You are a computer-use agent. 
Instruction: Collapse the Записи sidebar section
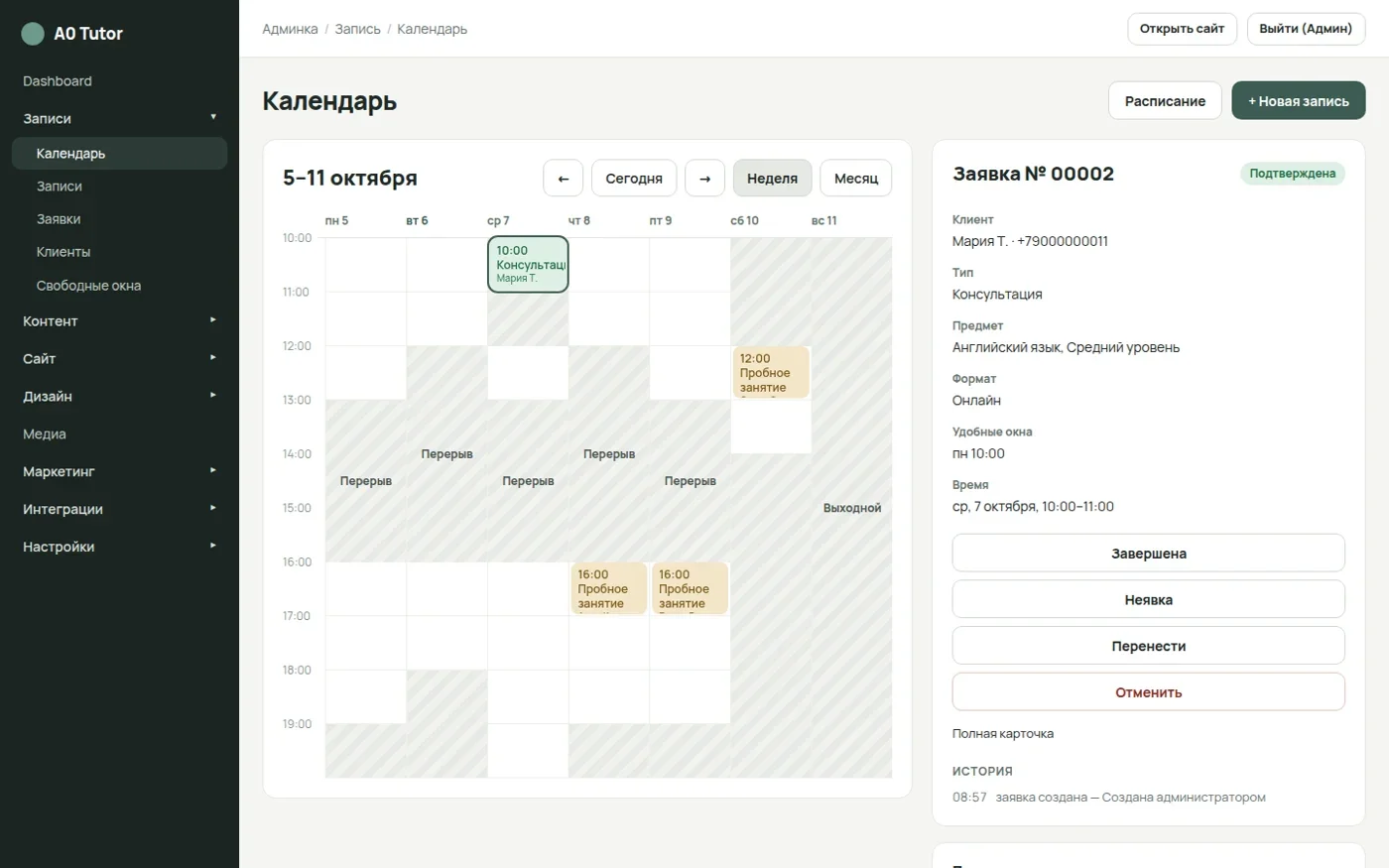[119, 118]
